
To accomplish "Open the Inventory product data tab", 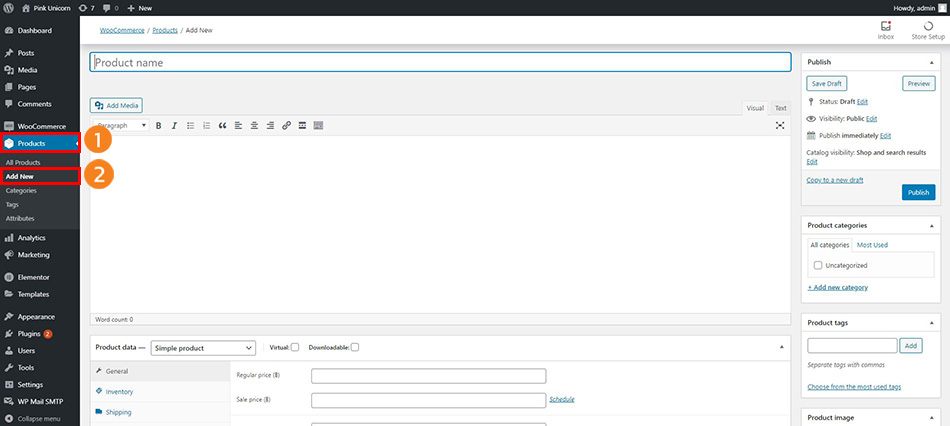I will 119,391.
